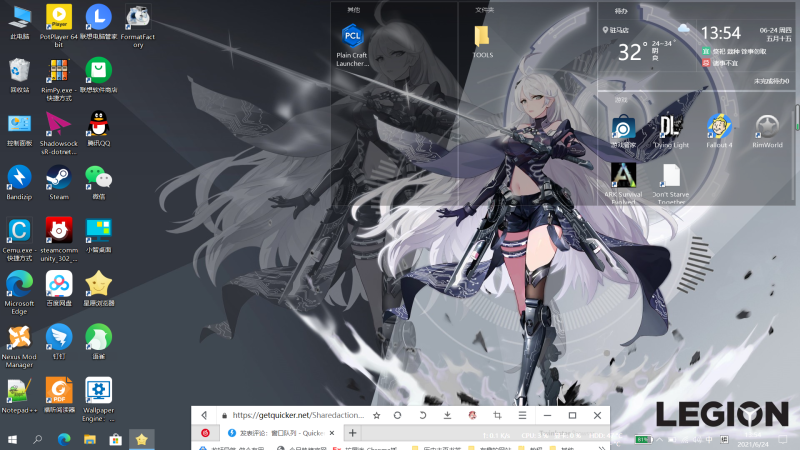Click the 32° weather temperature widget
This screenshot has width=800, height=450.
[632, 52]
